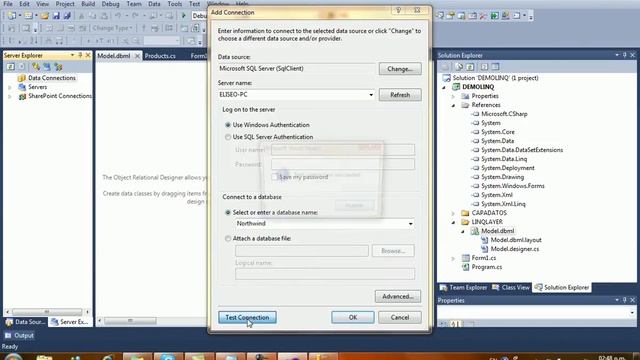Click the Open File folder icon
The image size is (640, 360).
[x=44, y=16]
